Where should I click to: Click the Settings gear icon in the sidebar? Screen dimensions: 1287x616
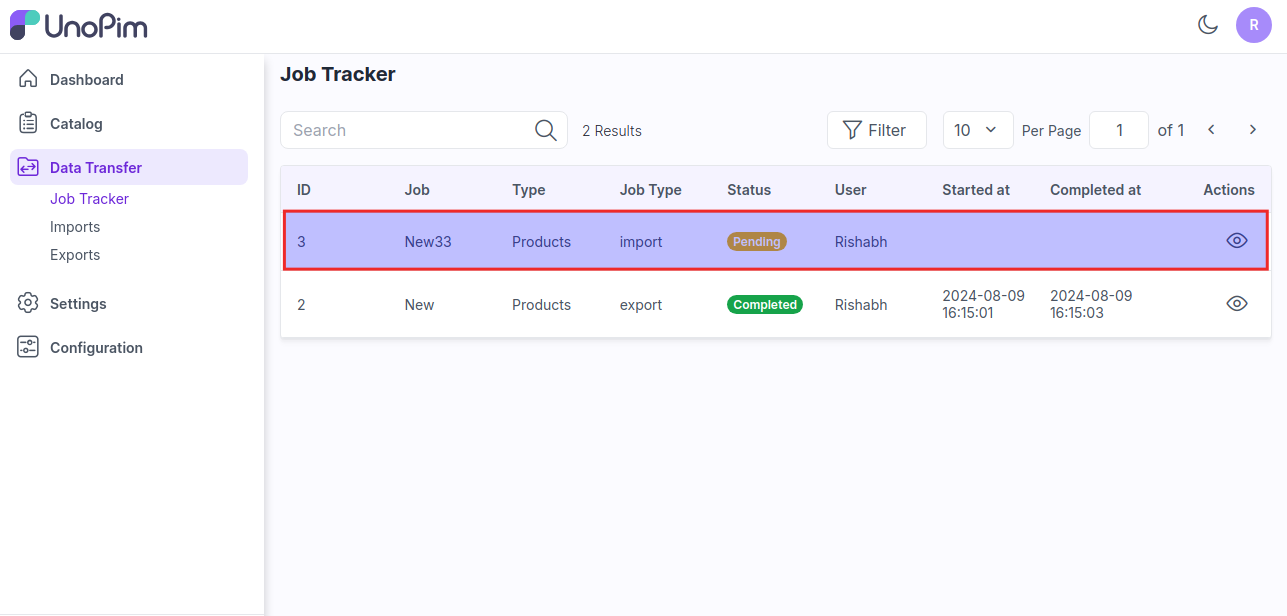click(x=28, y=304)
